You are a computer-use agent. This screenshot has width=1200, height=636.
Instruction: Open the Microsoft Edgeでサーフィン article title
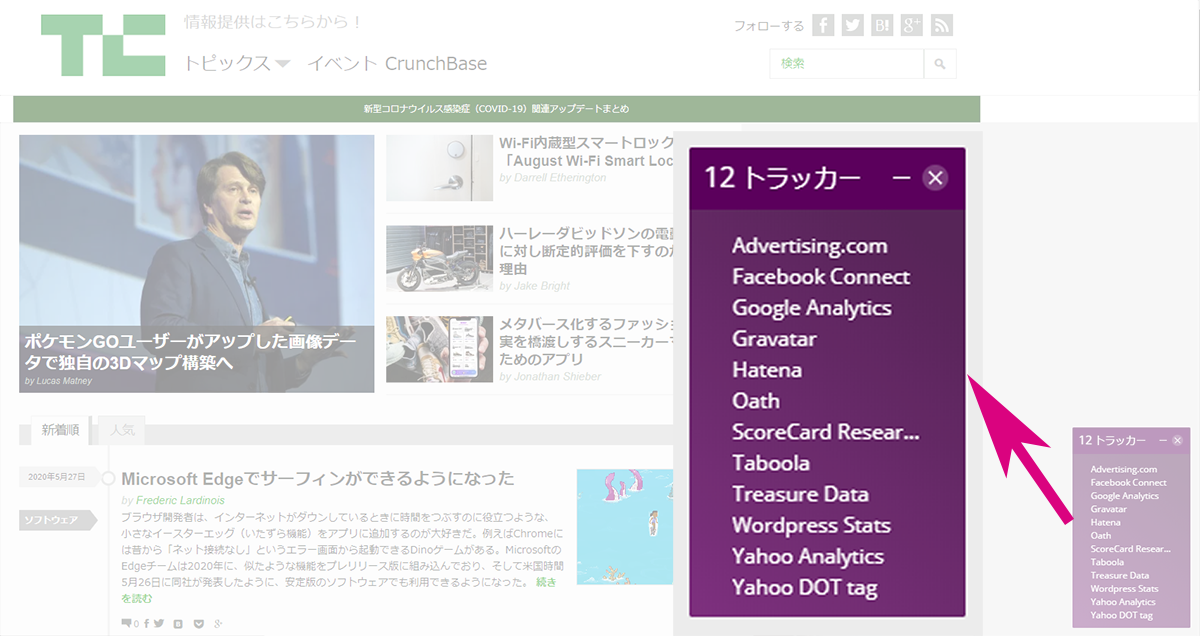pos(318,478)
